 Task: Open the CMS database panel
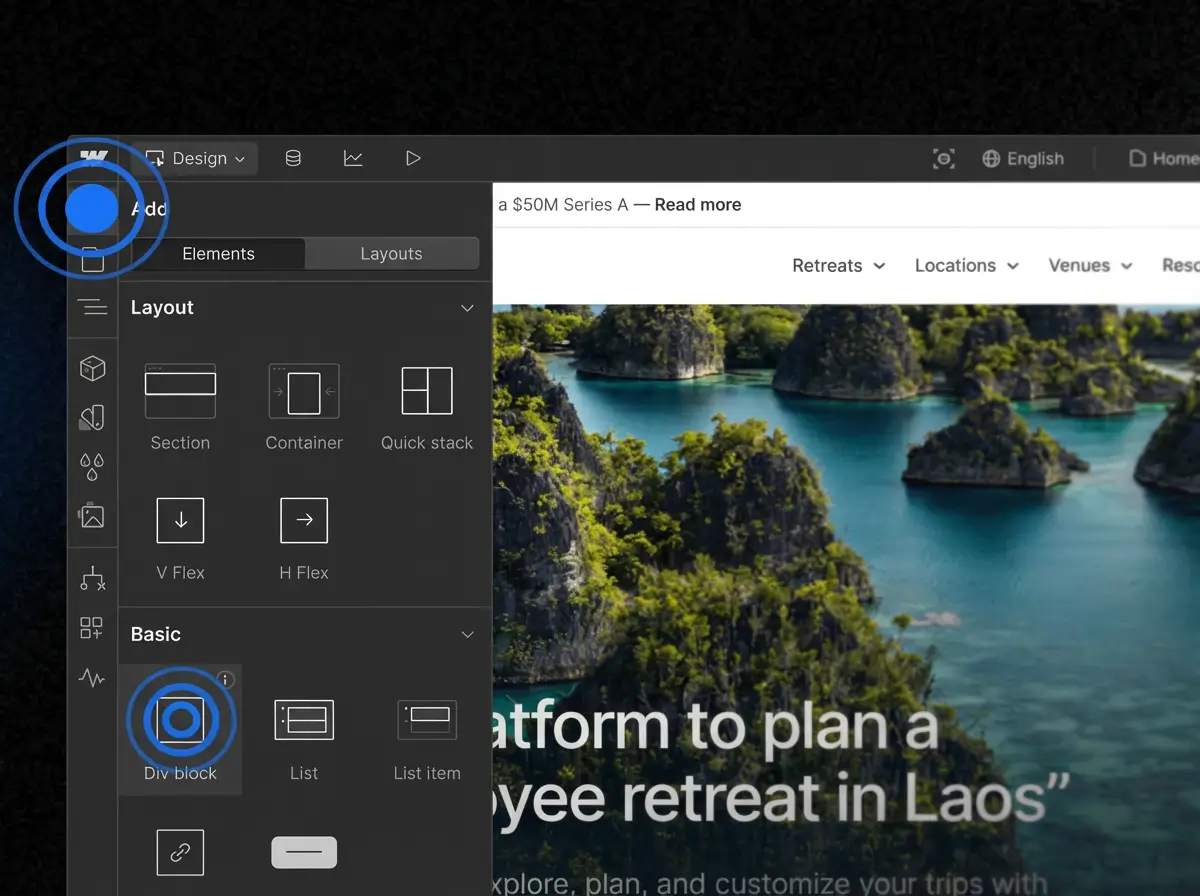point(293,158)
